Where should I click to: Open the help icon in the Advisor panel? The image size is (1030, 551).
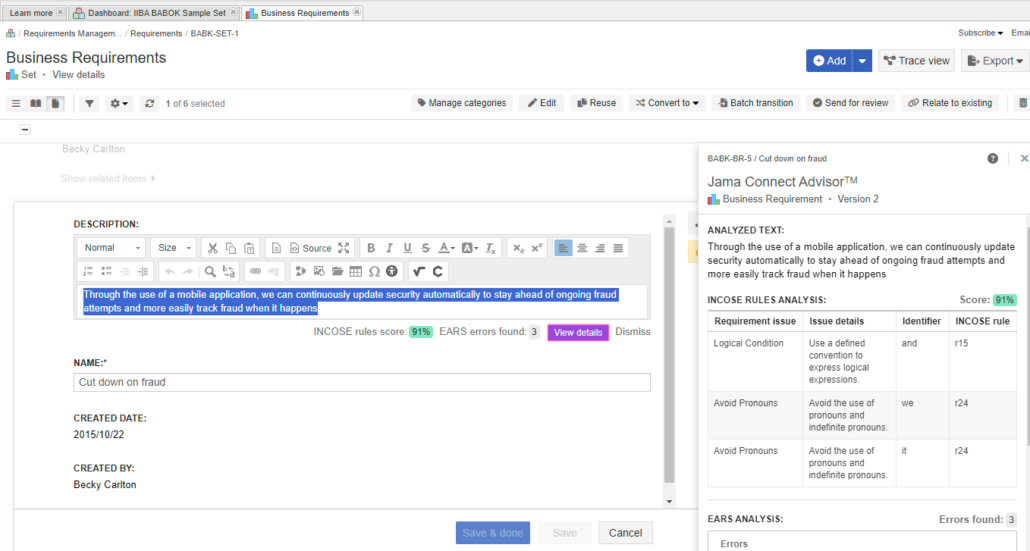pyautogui.click(x=992, y=158)
